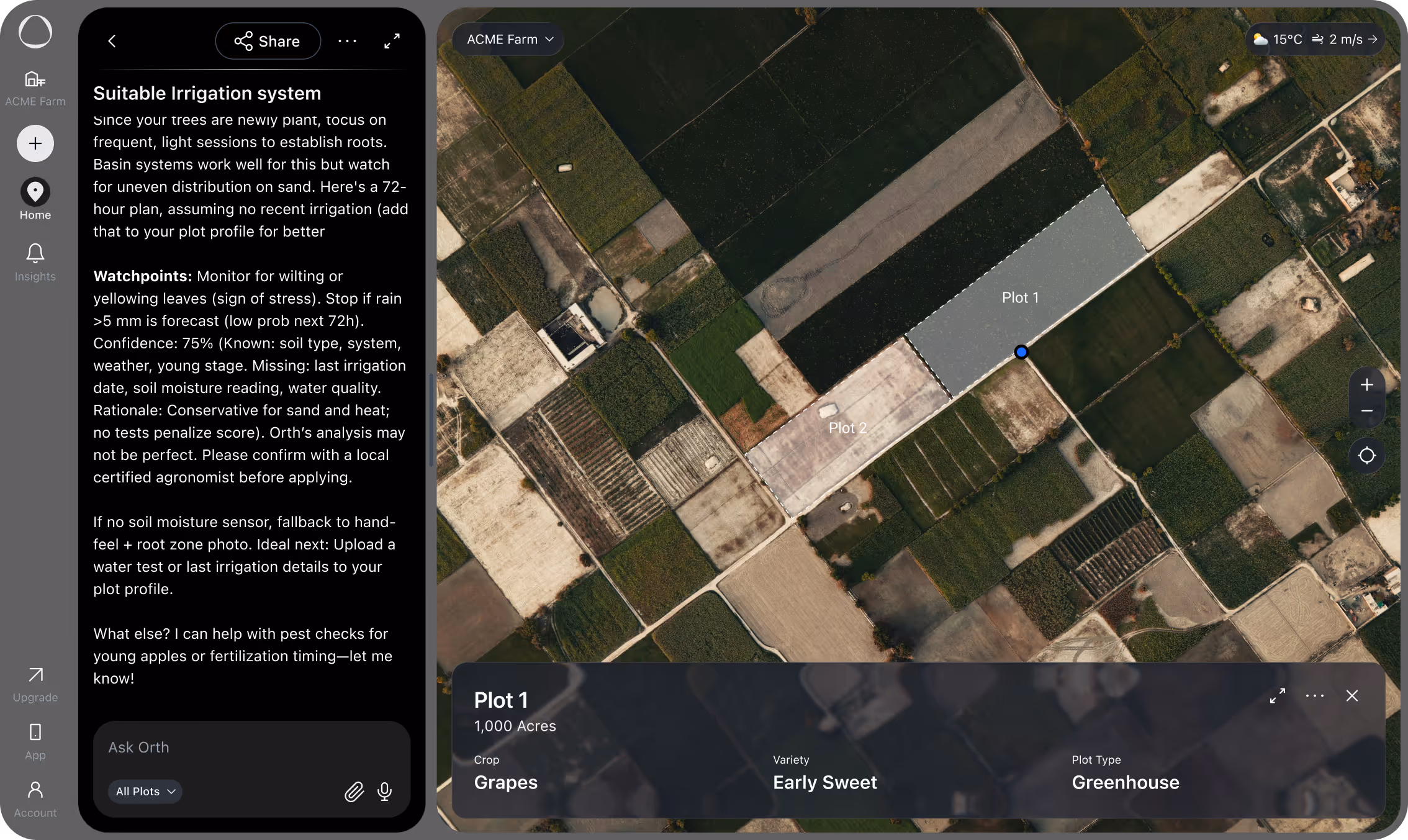Open the weather widget showing 15°C
This screenshot has height=840, width=1408.
point(1314,40)
